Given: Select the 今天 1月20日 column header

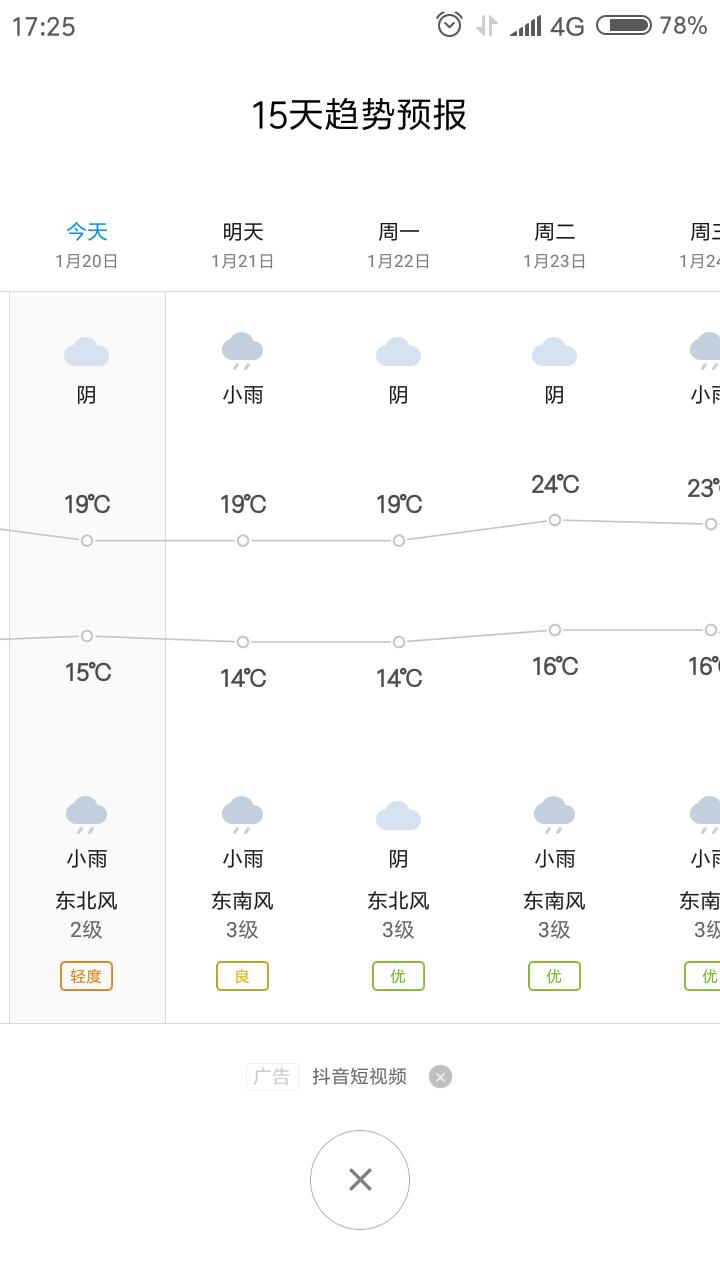Looking at the screenshot, I should (x=87, y=245).
